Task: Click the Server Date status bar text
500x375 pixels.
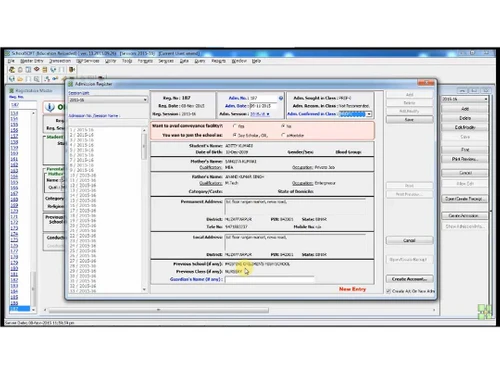Action: tap(40, 323)
